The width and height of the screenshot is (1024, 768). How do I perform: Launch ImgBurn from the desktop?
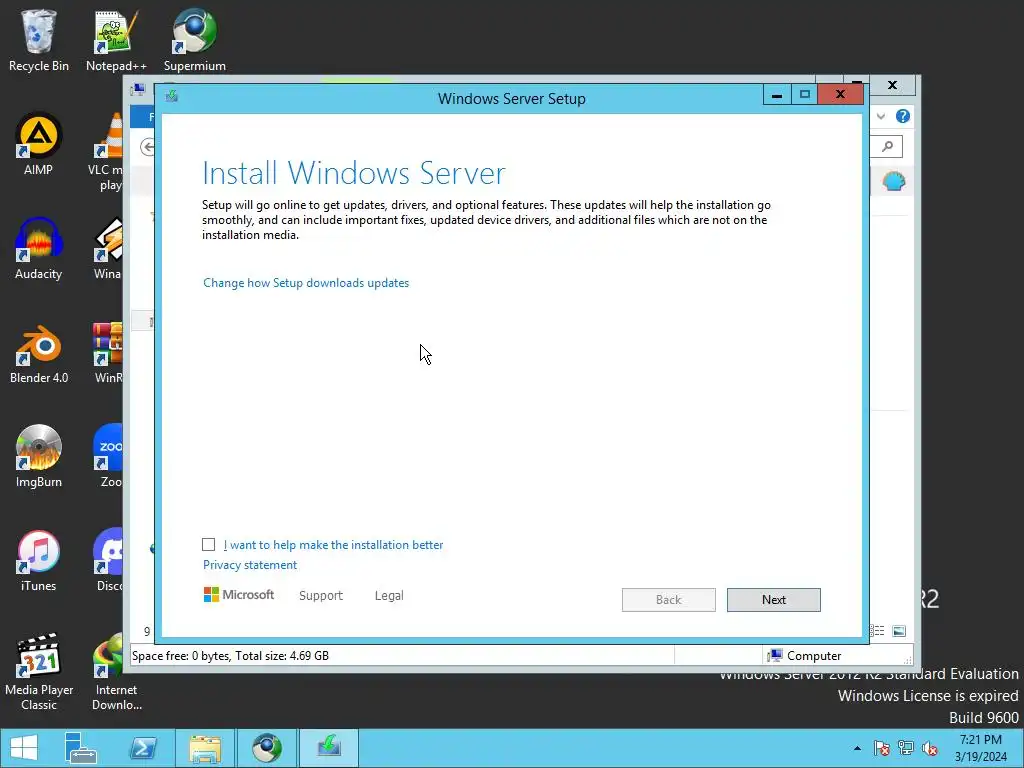[39, 456]
